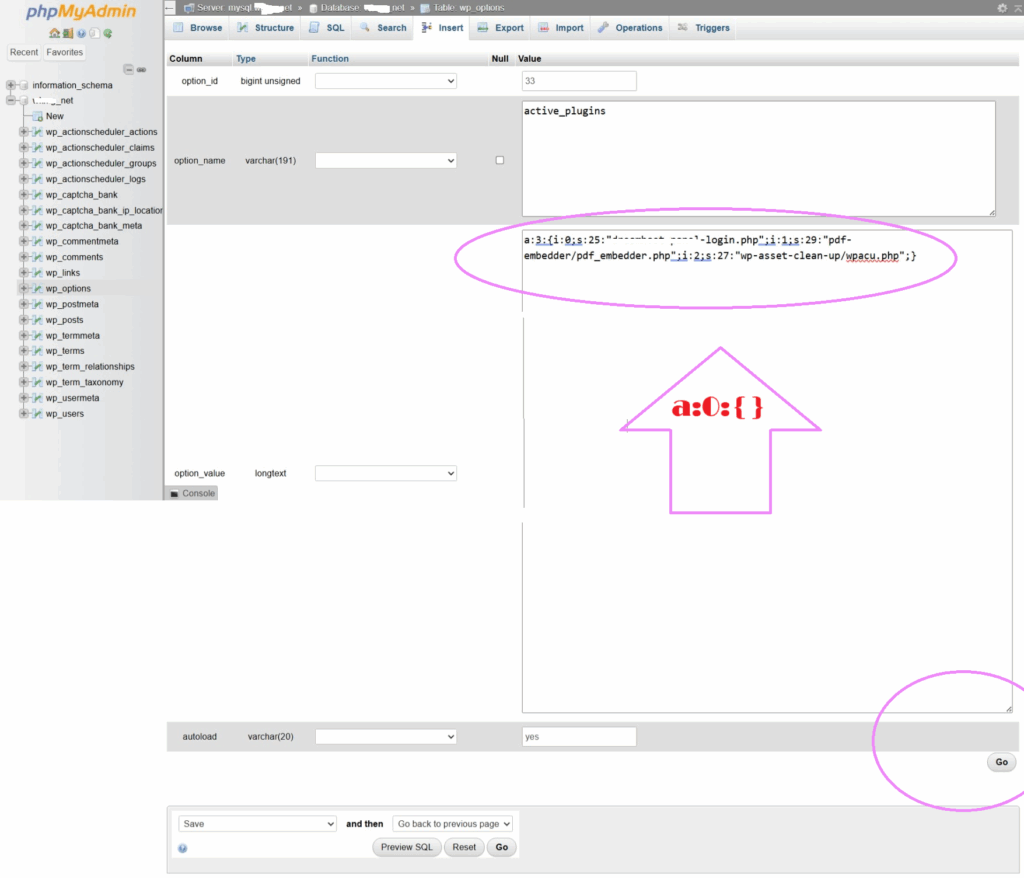Open the Save action dropdown

point(257,824)
